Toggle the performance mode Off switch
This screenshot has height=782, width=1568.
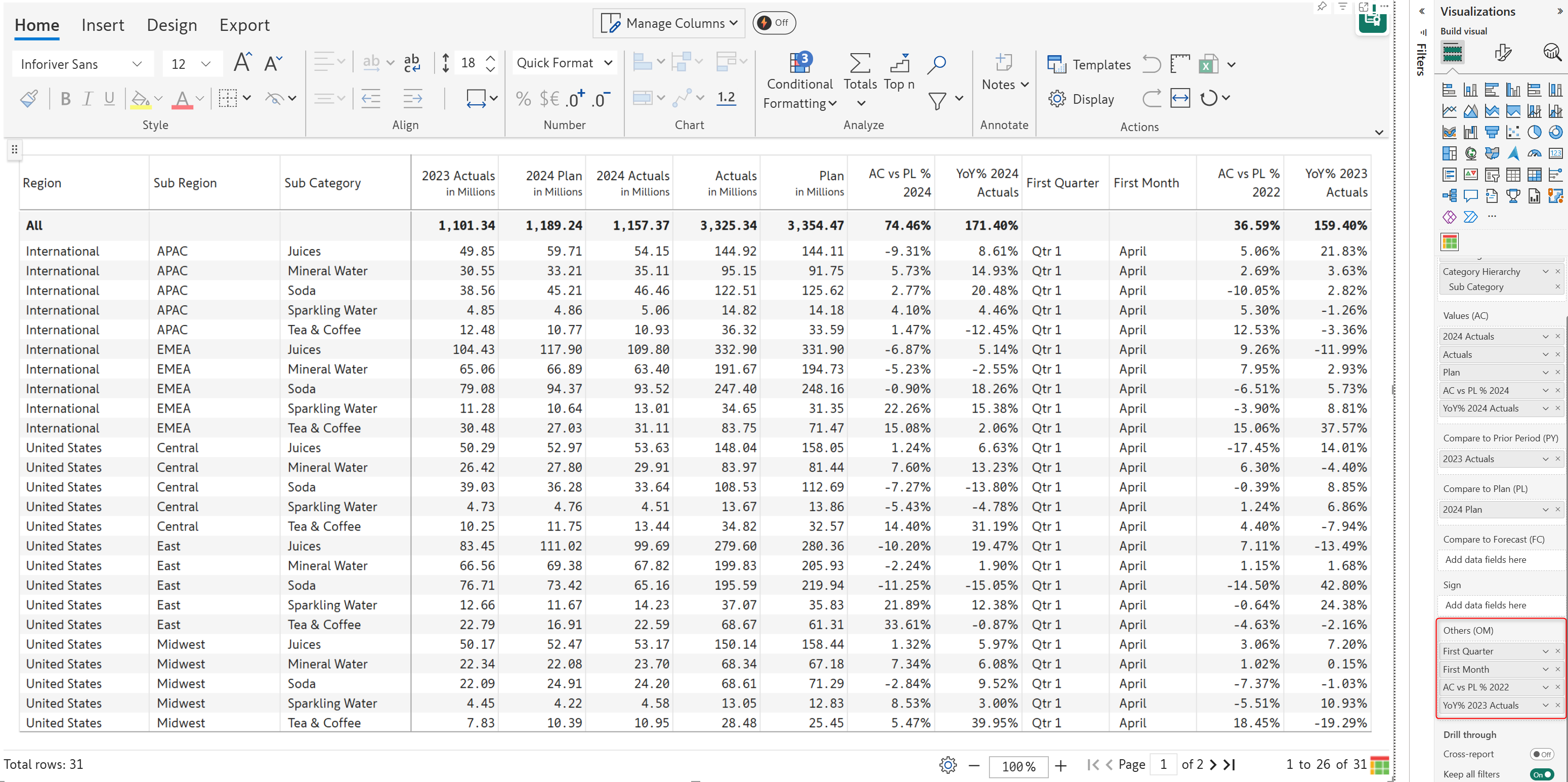point(774,23)
